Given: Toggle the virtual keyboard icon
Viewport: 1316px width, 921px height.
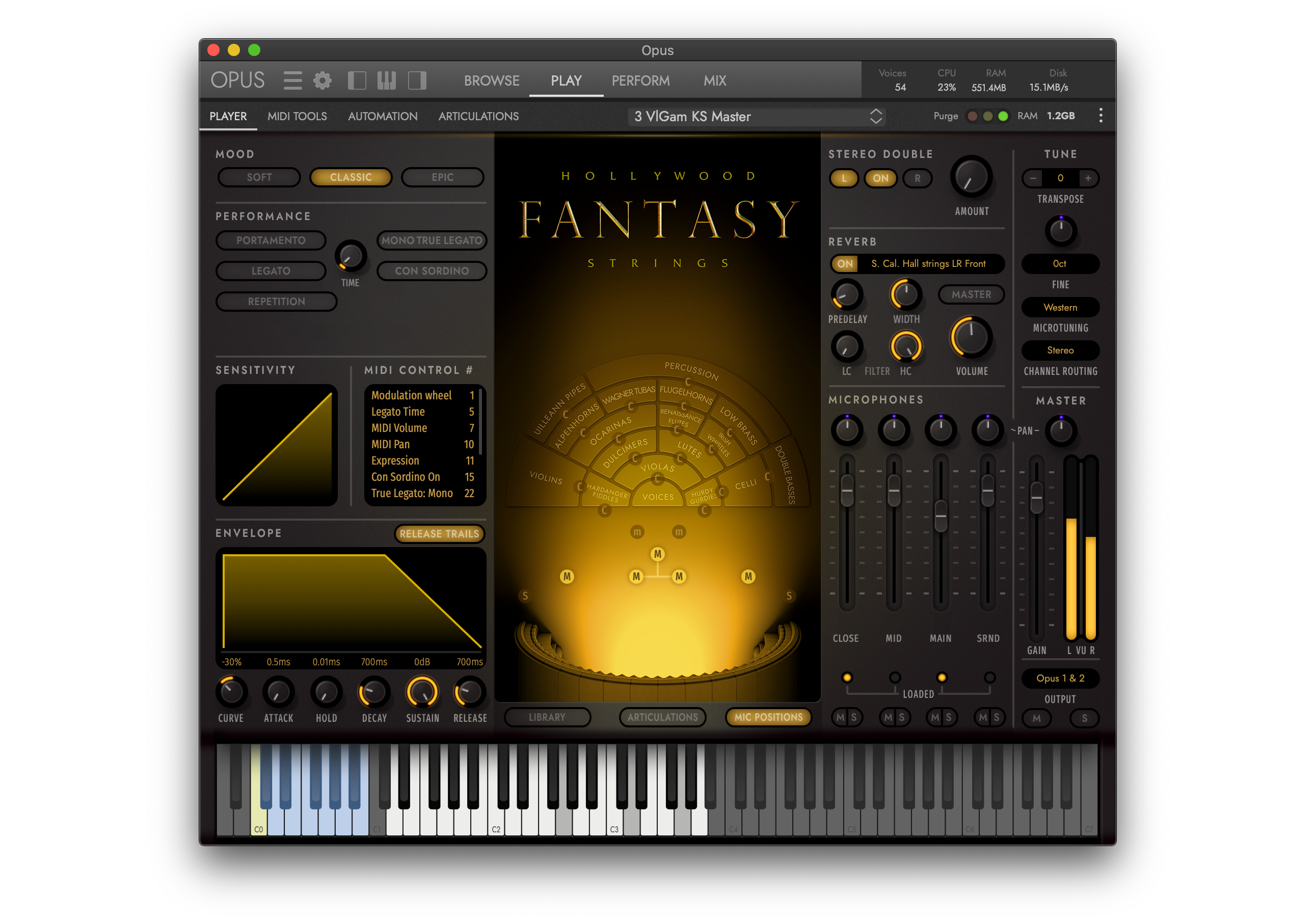Looking at the screenshot, I should pos(387,80).
